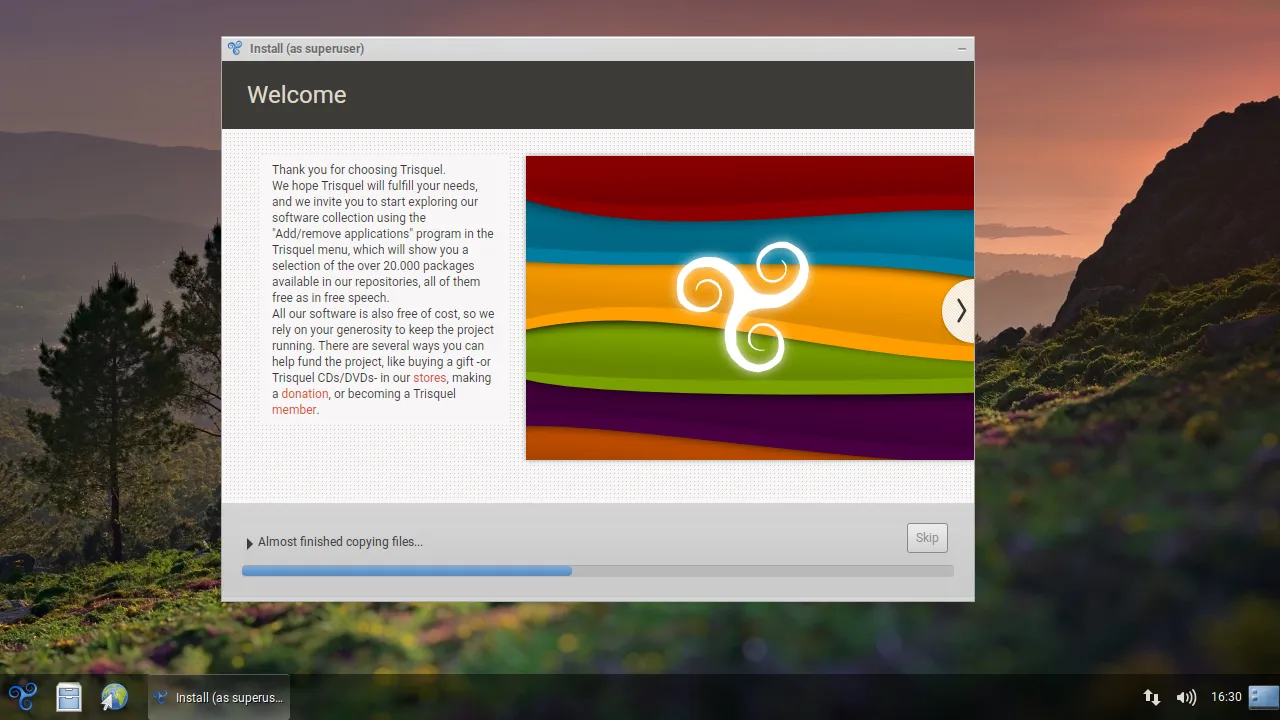
Task: Minimize the Install window
Action: pyautogui.click(x=961, y=48)
